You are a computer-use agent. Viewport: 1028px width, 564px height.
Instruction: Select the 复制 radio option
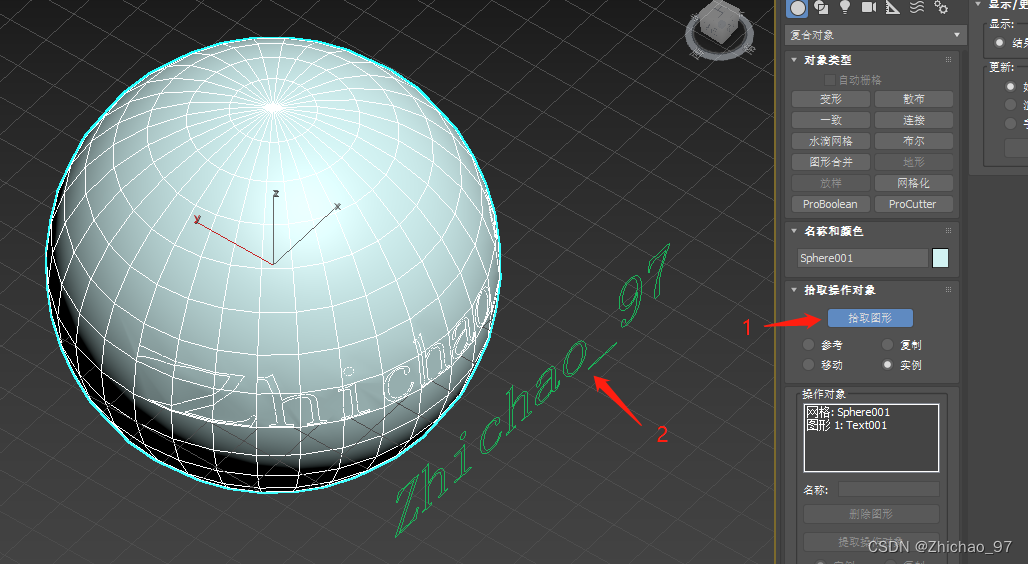coord(888,345)
